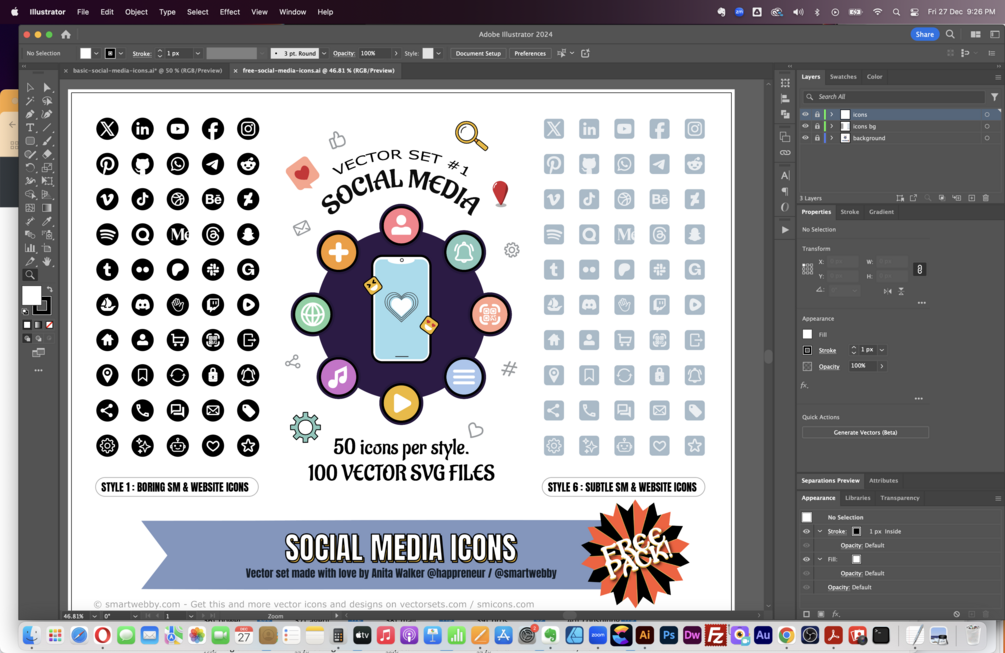Screen dimensions: 1005x653
Task: Select the Type tool
Action: click(x=30, y=128)
